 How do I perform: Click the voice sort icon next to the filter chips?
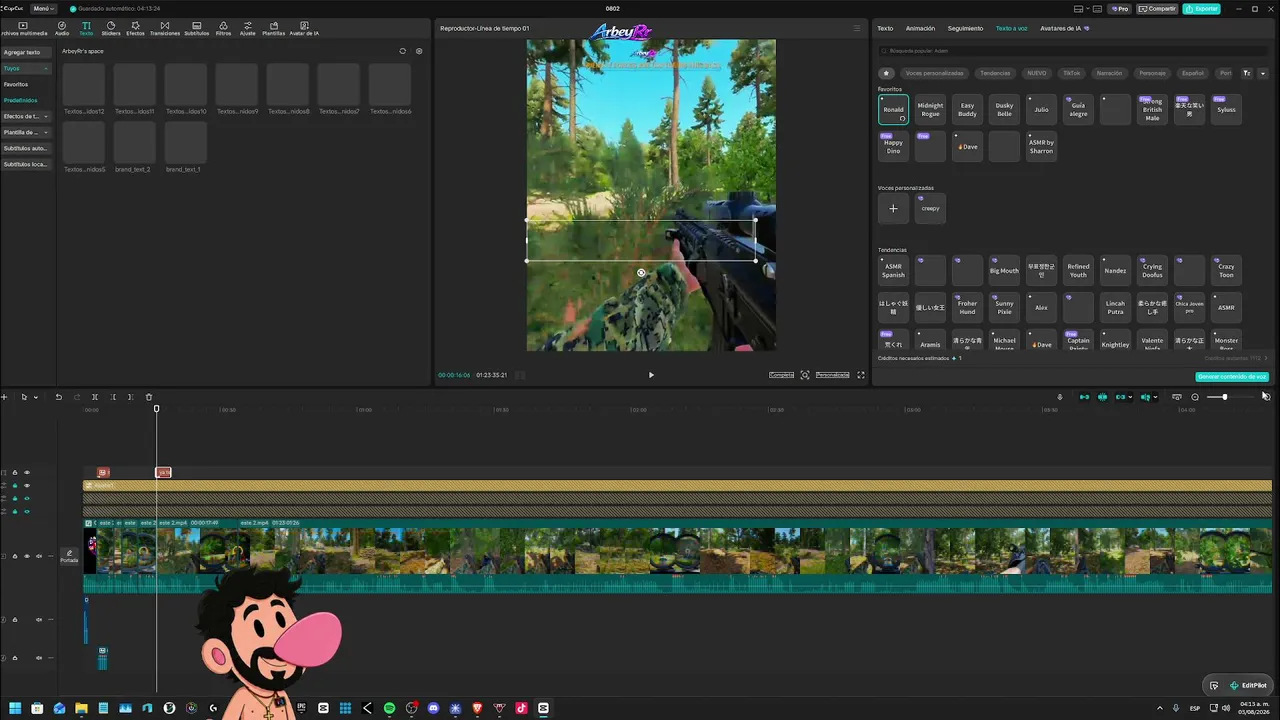(x=1247, y=73)
